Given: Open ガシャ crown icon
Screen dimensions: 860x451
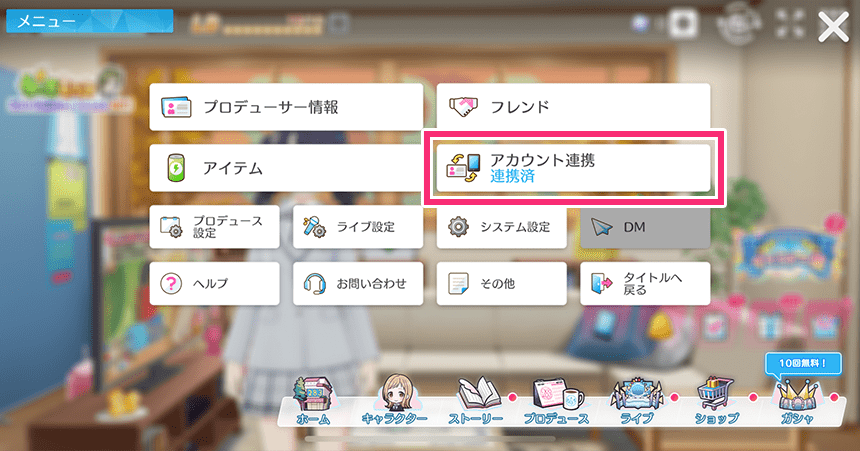Looking at the screenshot, I should click(796, 402).
